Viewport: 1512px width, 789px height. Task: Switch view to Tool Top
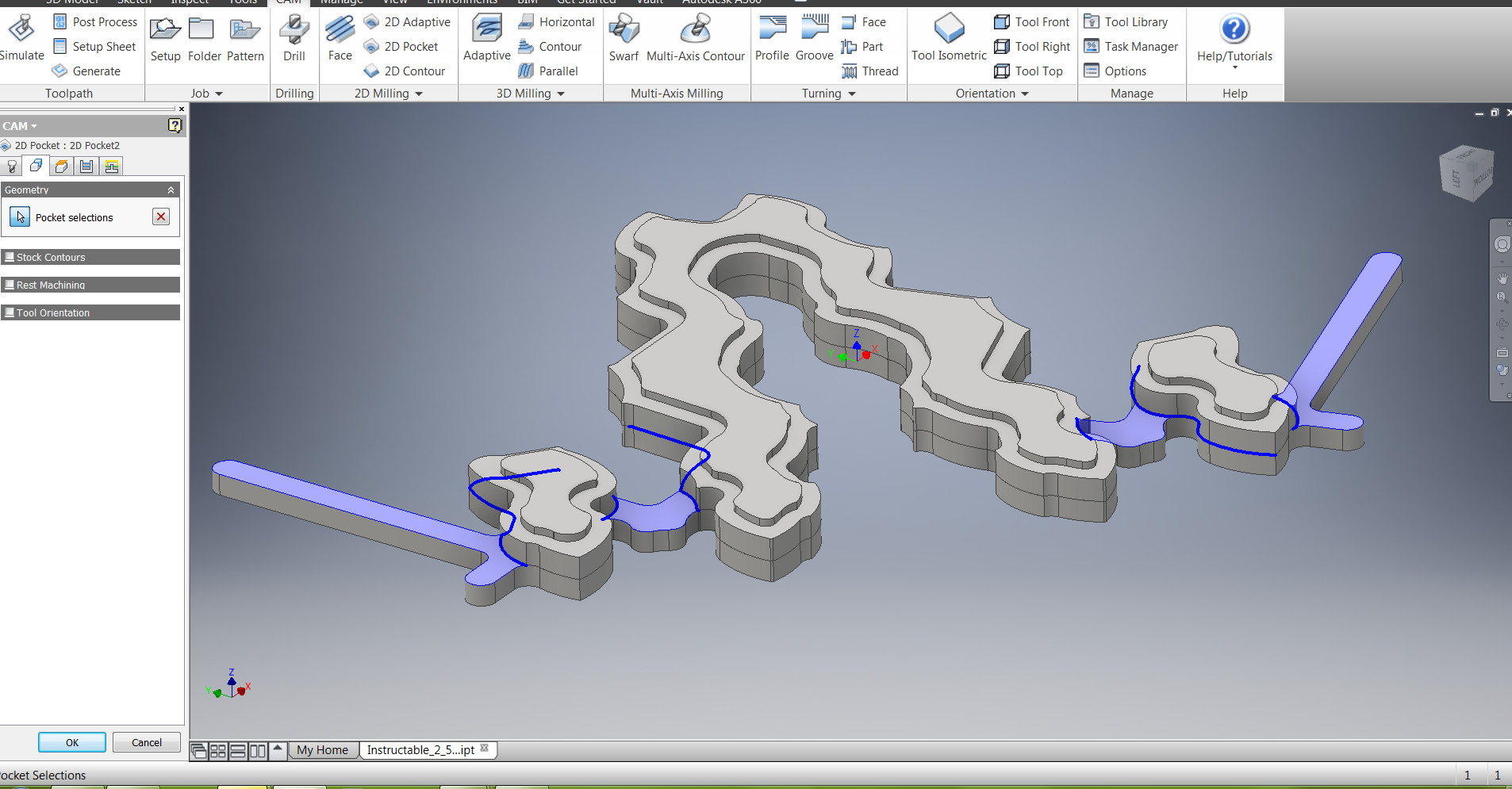1029,71
